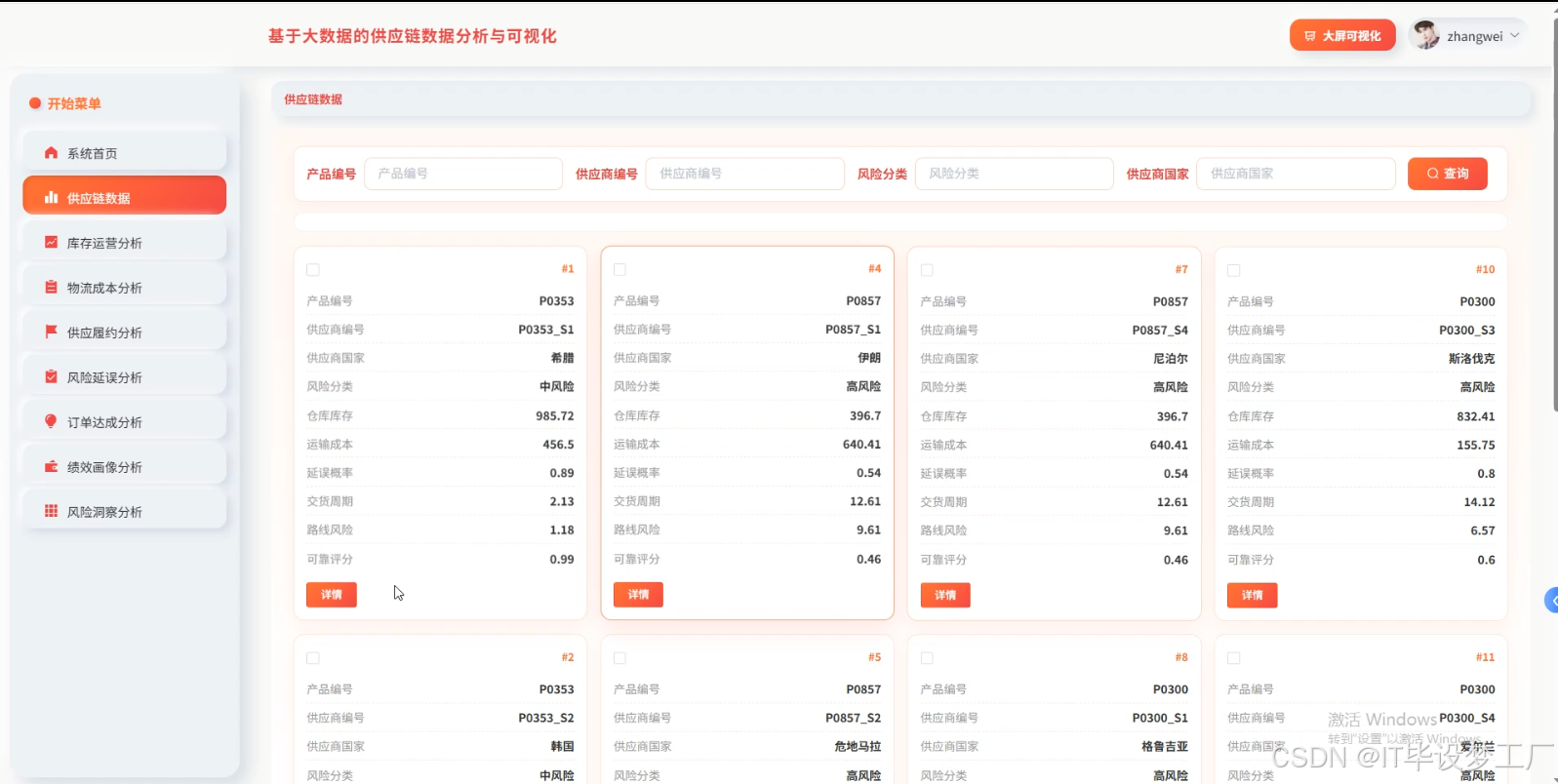Click the country 格鲁吉亚 on card #8

[1165, 746]
